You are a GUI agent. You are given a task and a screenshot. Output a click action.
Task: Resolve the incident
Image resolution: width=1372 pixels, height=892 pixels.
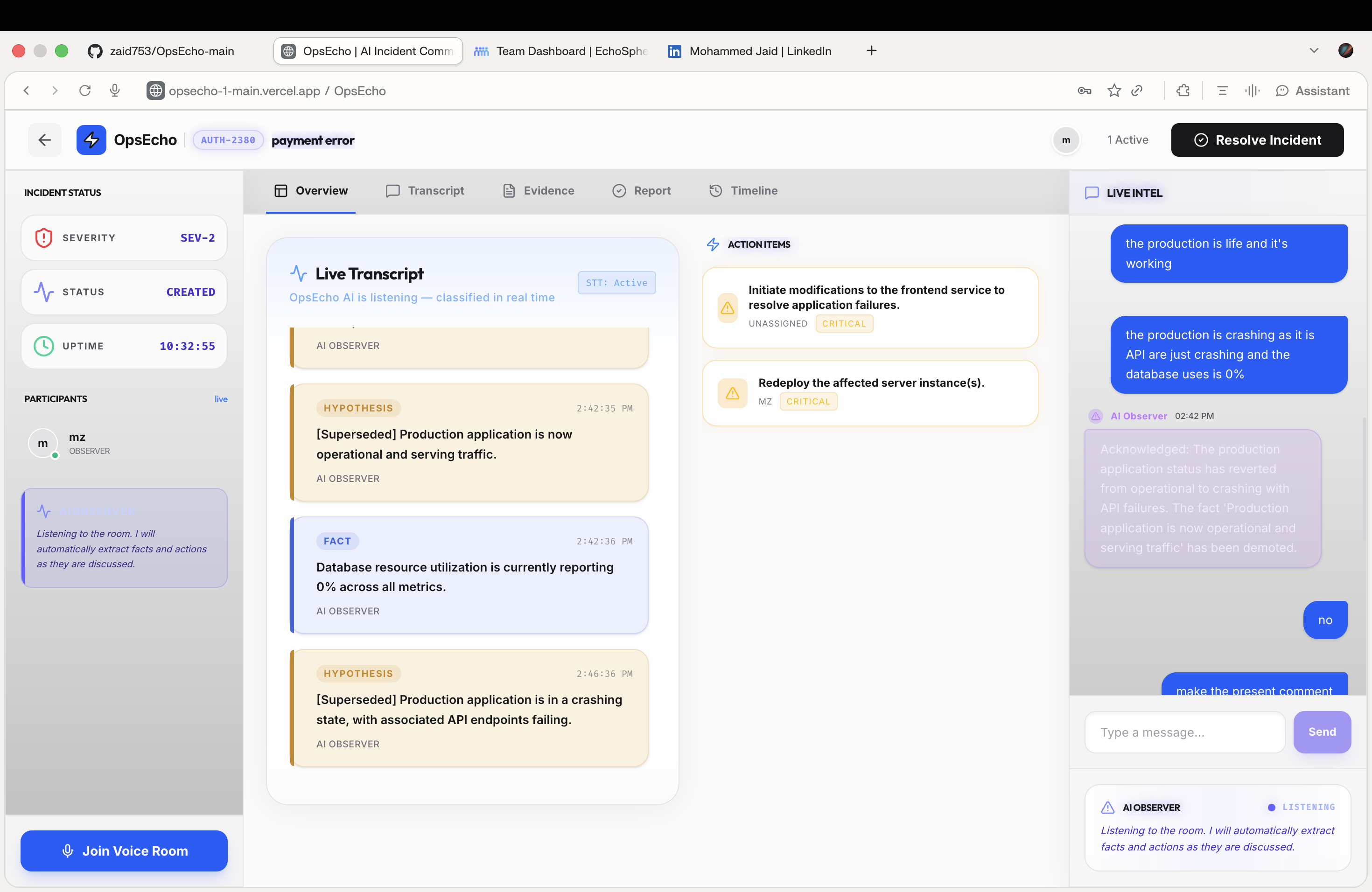point(1257,140)
